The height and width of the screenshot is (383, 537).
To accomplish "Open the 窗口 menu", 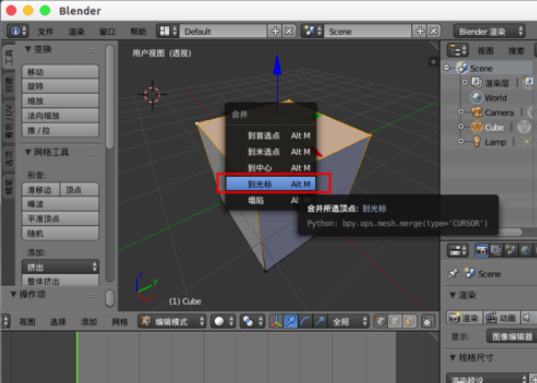I will pos(107,32).
